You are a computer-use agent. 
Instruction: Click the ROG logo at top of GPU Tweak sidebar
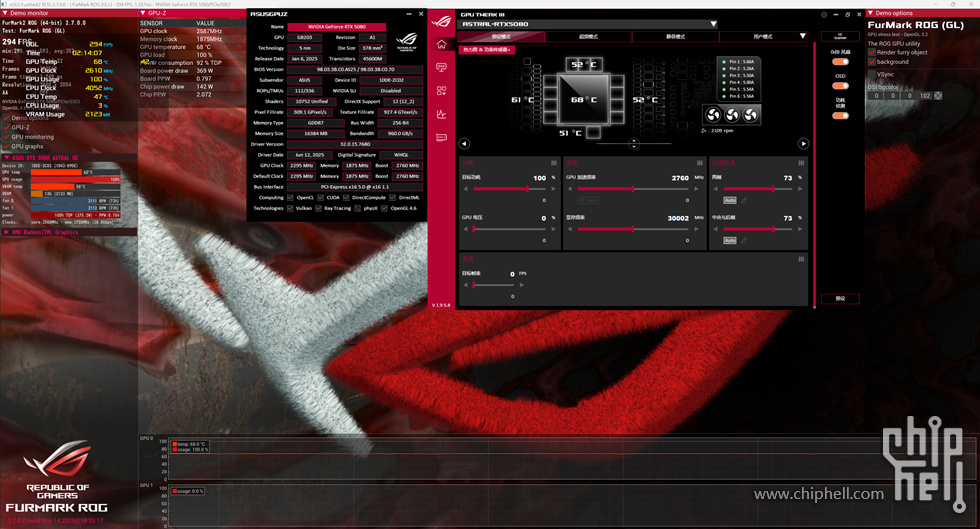click(441, 21)
